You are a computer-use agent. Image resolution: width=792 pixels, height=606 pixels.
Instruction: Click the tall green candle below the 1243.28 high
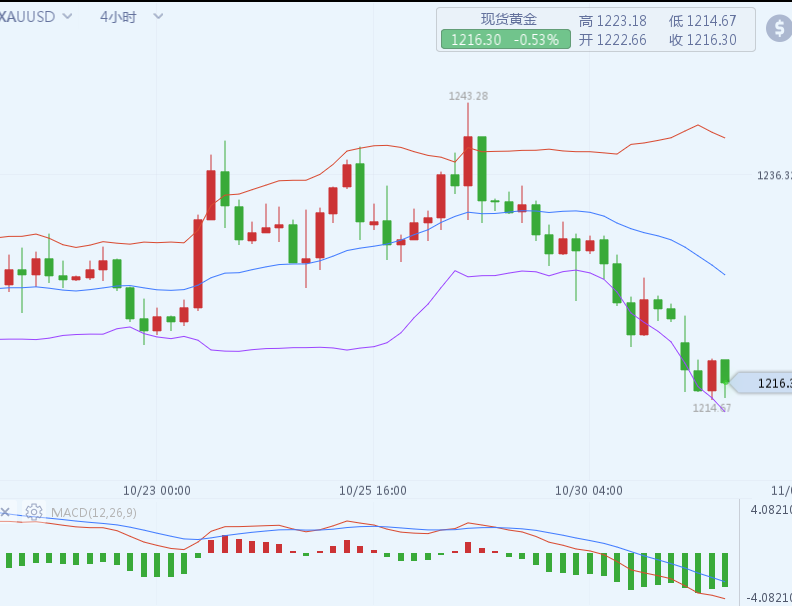point(482,168)
